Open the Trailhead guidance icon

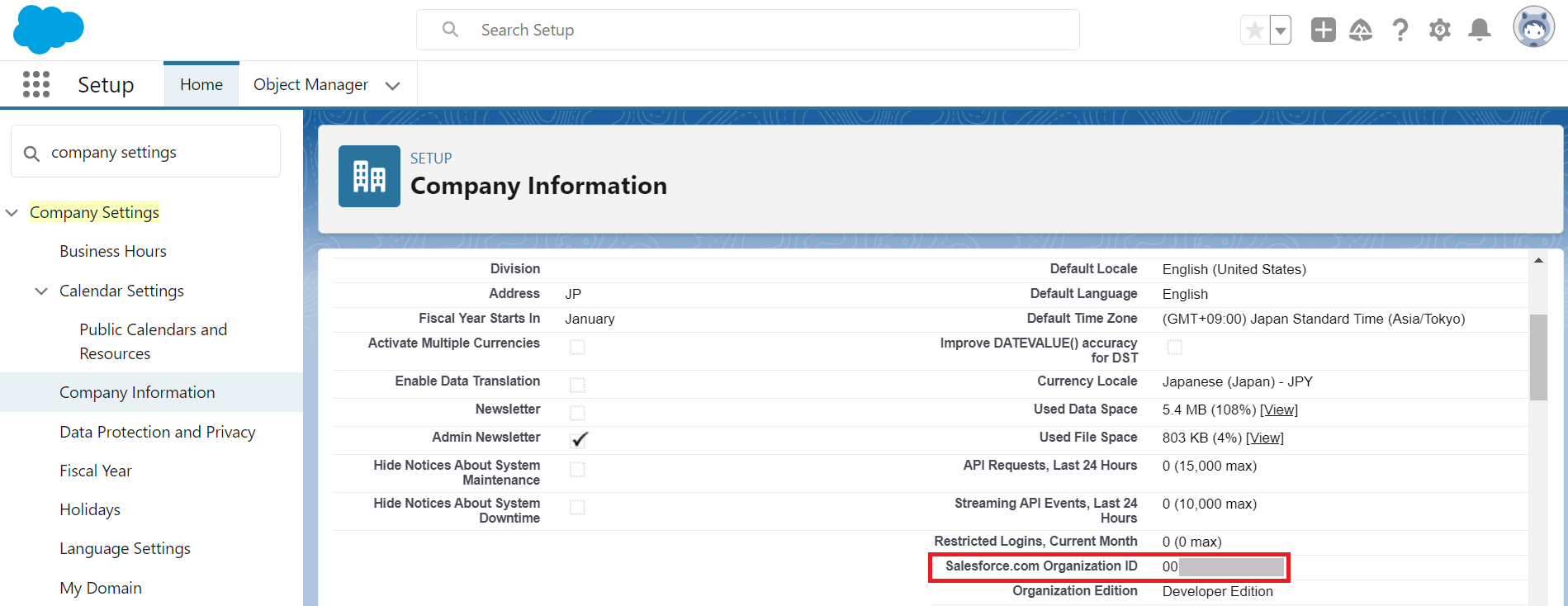pos(1360,31)
